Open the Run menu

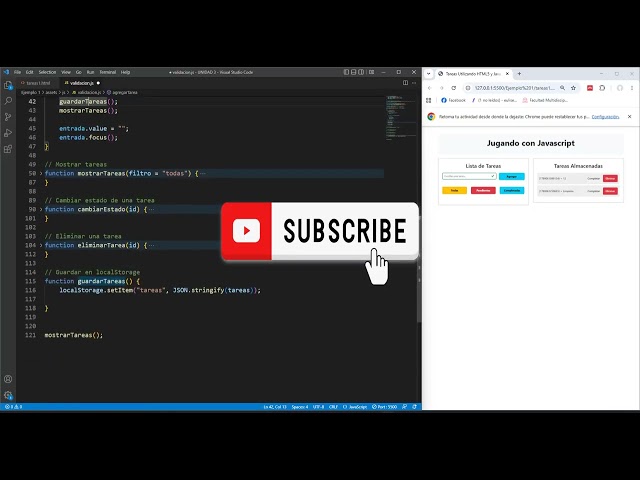[x=90, y=72]
